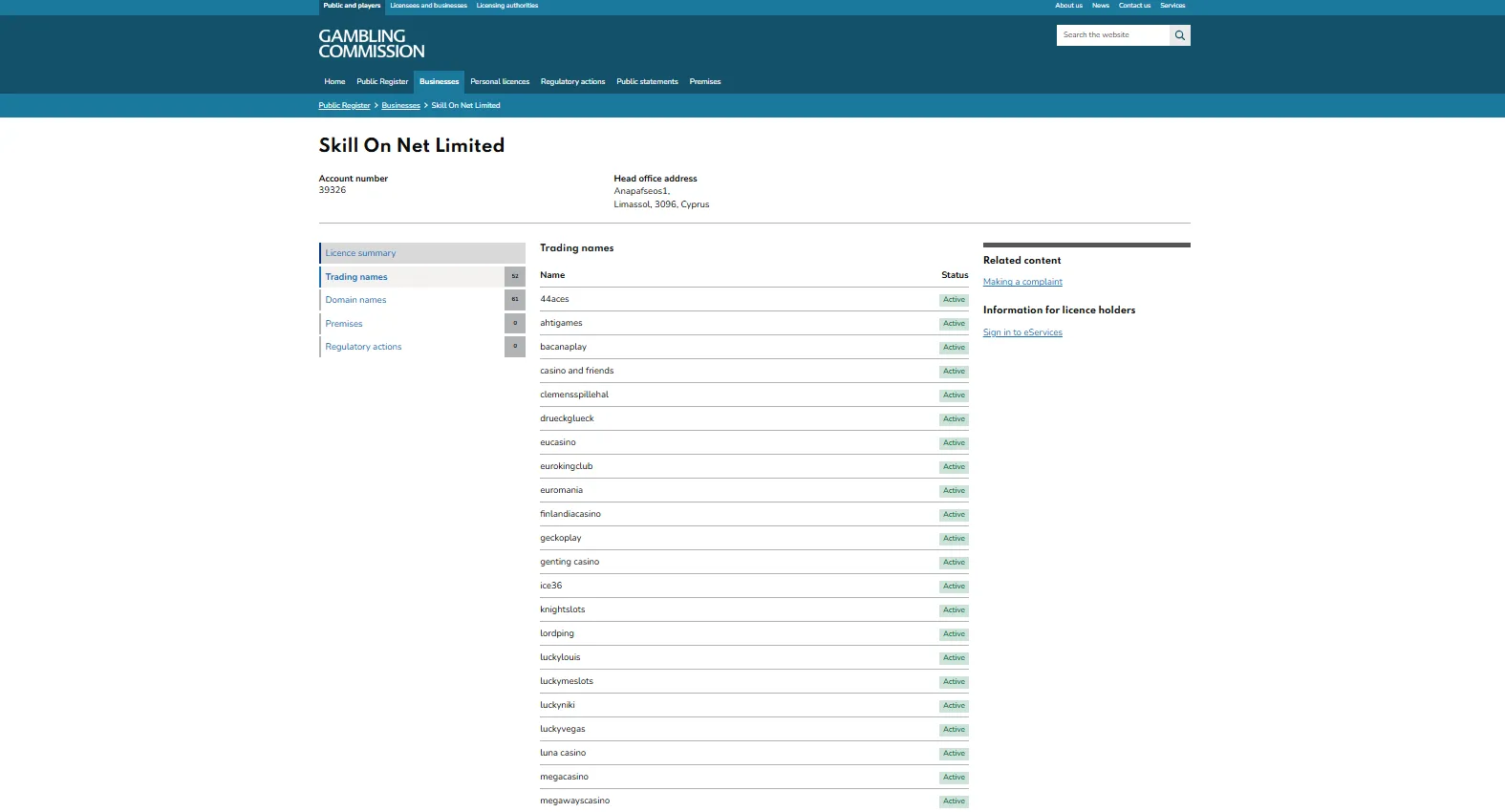Screen dimensions: 1505x812
Task: Click the lordping trading name
Action: tap(557, 633)
